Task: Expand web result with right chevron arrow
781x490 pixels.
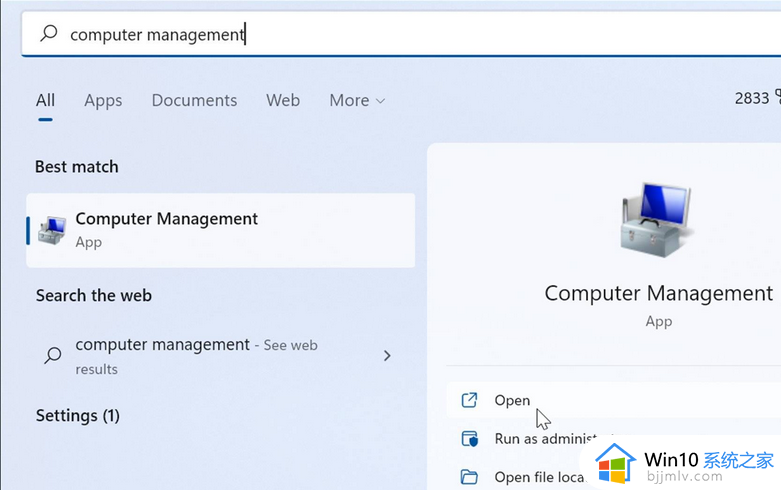Action: [387, 356]
